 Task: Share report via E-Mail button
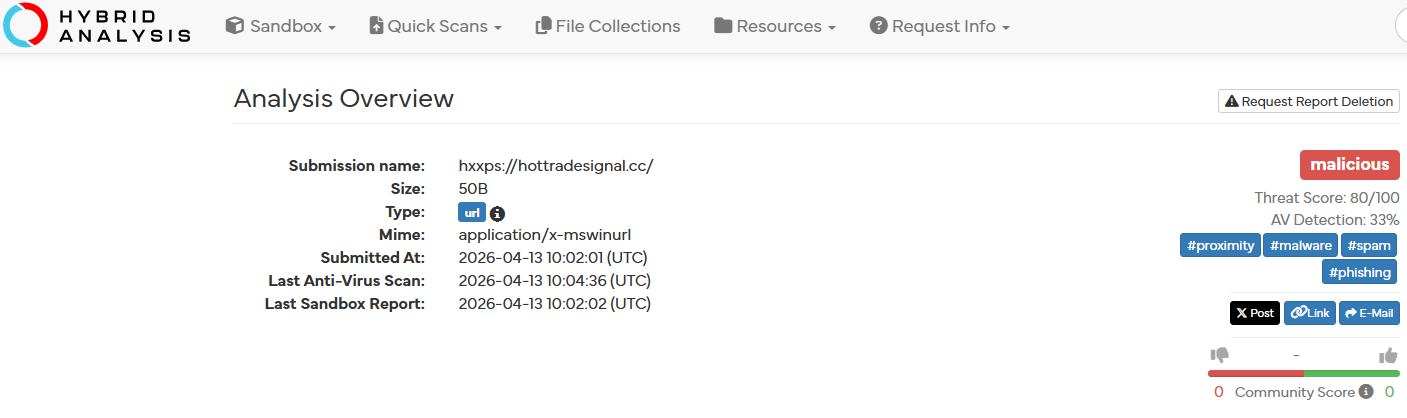pos(1369,313)
